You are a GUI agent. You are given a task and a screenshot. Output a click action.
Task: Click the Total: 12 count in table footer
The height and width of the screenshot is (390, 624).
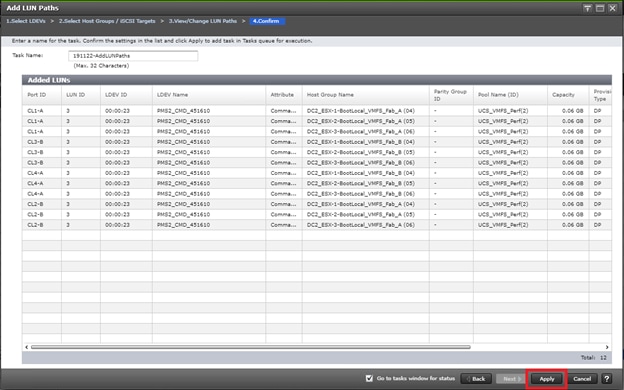(593, 357)
